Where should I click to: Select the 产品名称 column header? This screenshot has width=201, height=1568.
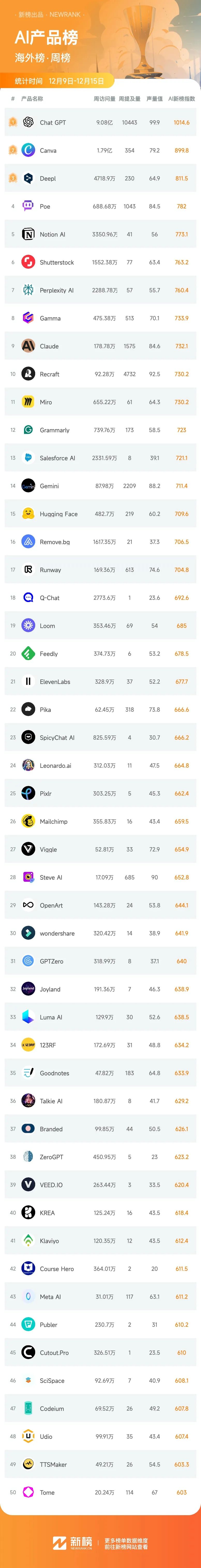[x=32, y=99]
